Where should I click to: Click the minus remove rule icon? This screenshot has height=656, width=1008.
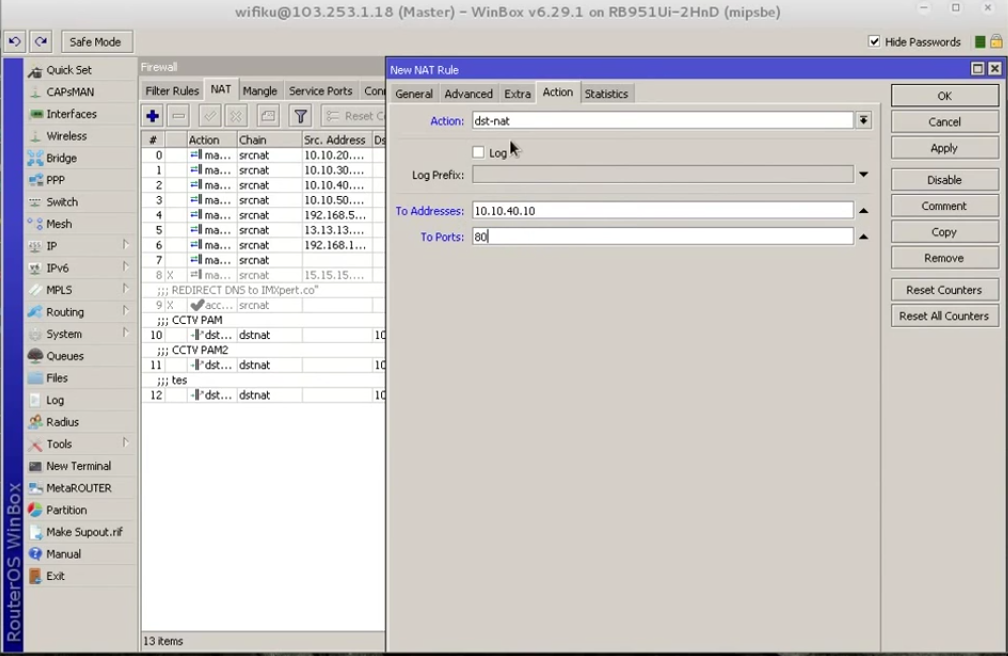[x=179, y=116]
